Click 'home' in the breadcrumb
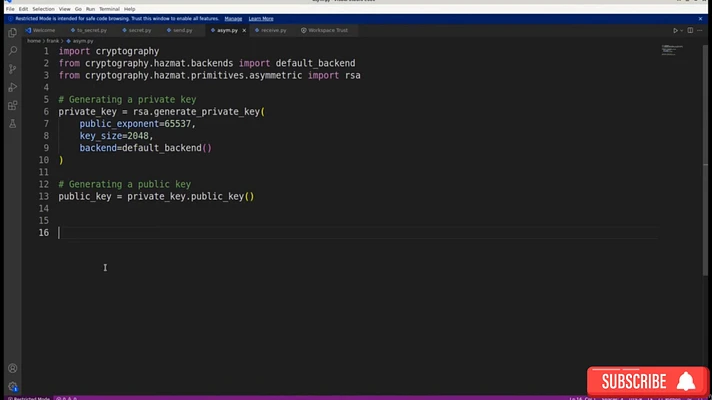Screen dimensions: 712x400 pos(34,41)
